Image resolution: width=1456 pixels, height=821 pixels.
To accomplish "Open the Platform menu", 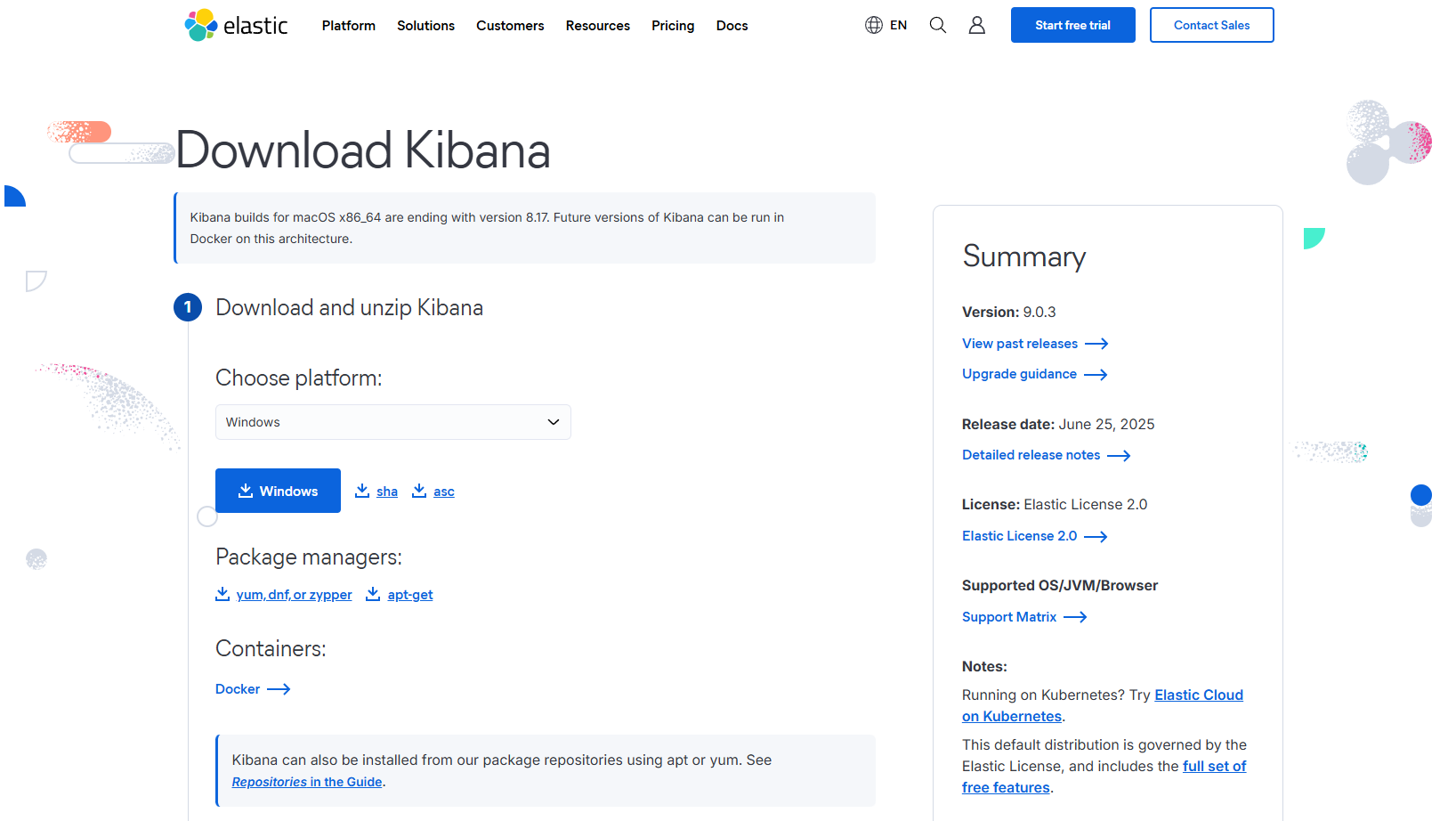I will 349,26.
